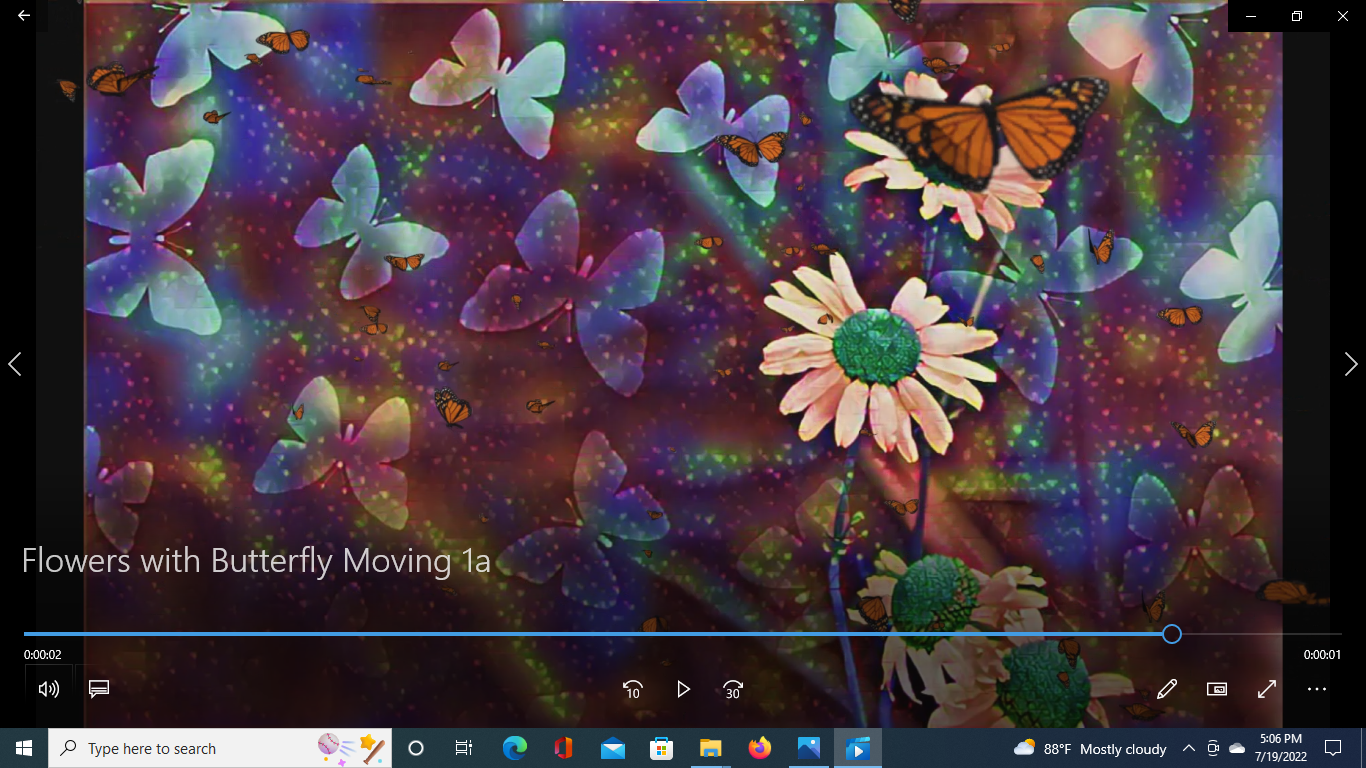Enter full screen with diagonal arrows

pyautogui.click(x=1267, y=689)
